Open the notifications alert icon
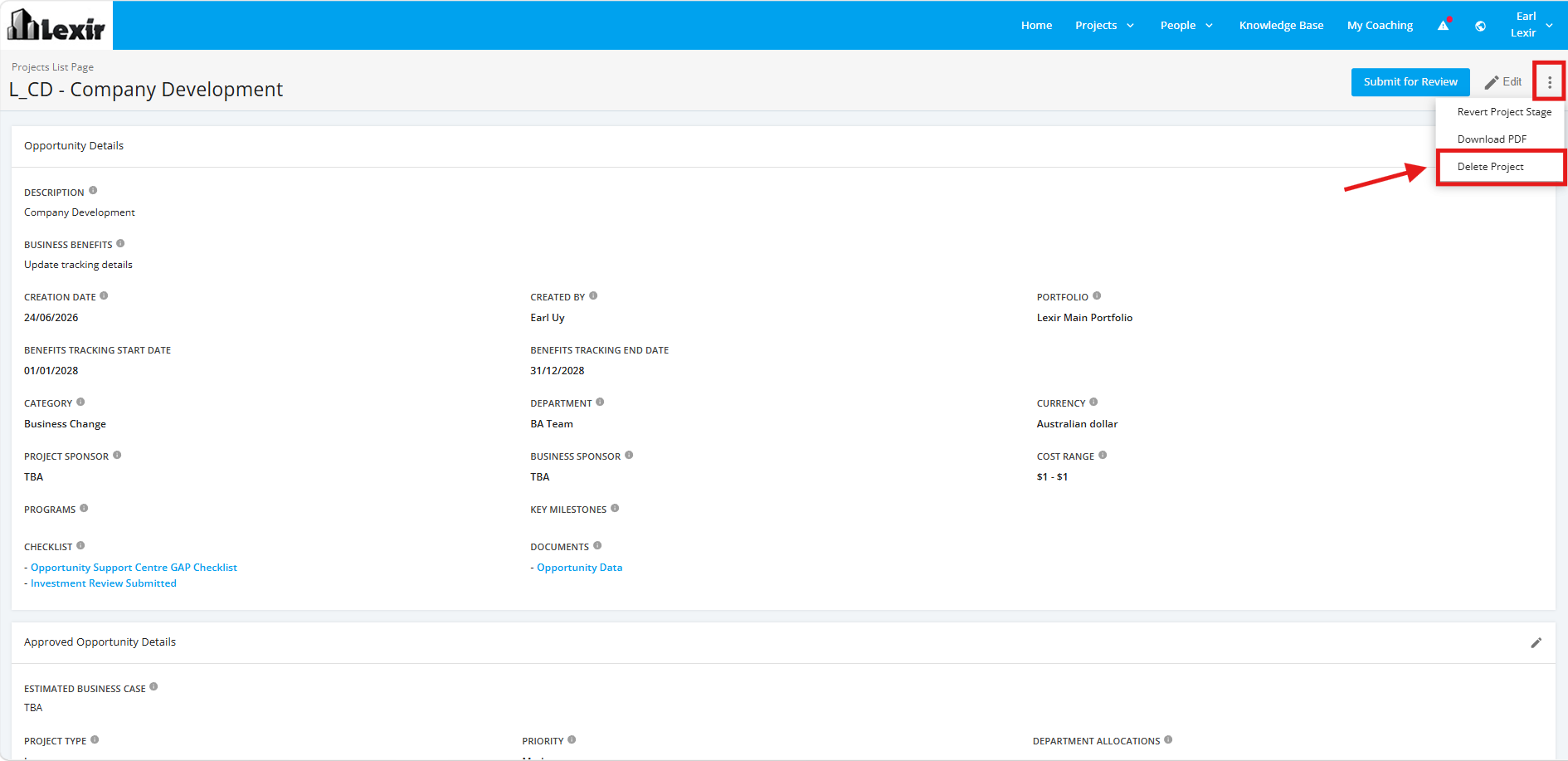The width and height of the screenshot is (1568, 761). click(1444, 25)
